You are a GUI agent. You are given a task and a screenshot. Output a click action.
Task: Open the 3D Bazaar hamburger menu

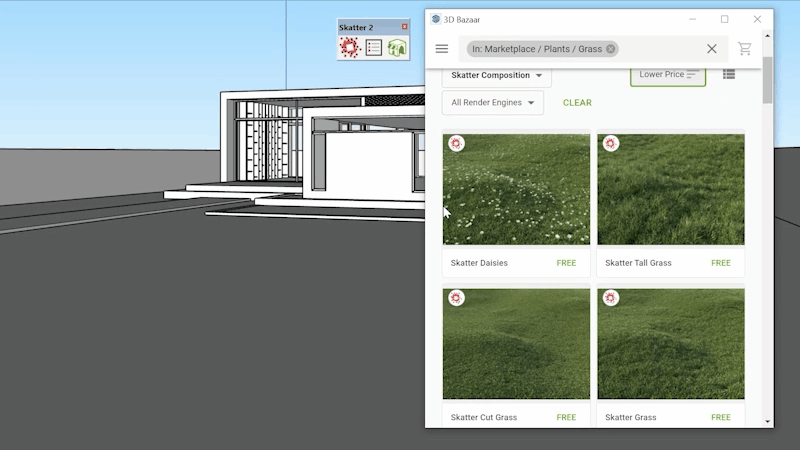click(x=442, y=48)
